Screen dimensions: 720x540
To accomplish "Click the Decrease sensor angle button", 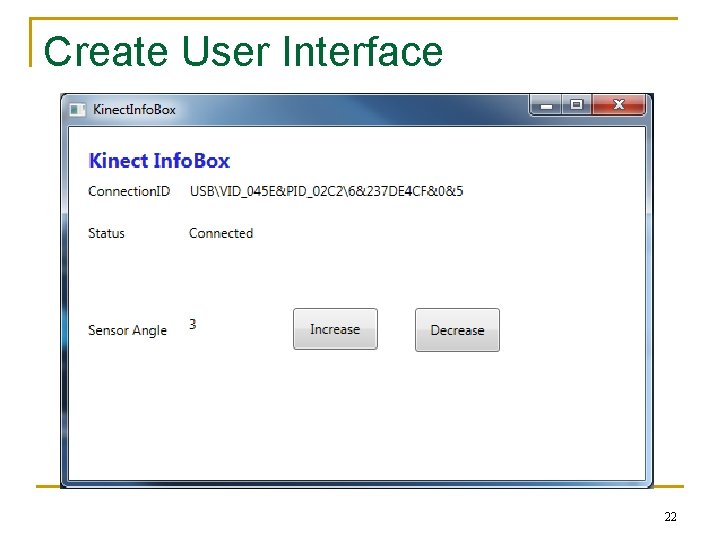I will (x=457, y=330).
